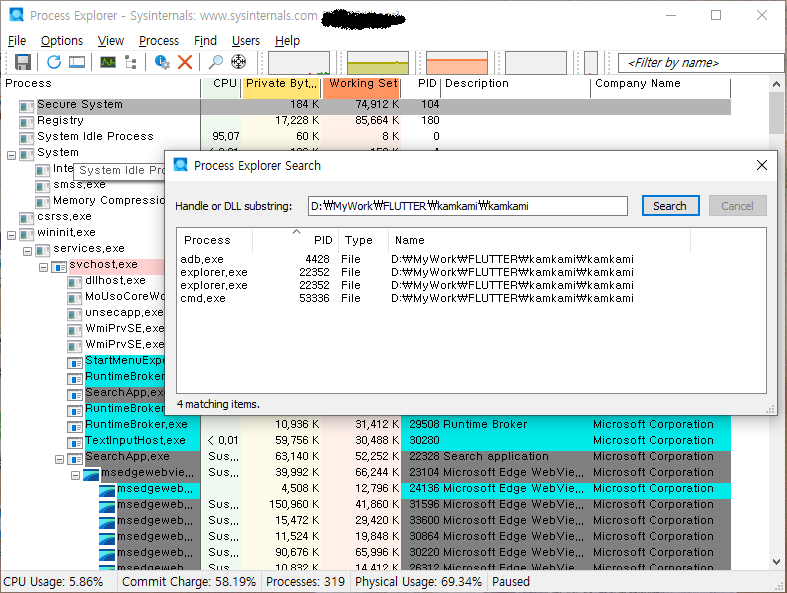Sort search results by Name column
Image resolution: width=787 pixels, height=593 pixels.
540,241
